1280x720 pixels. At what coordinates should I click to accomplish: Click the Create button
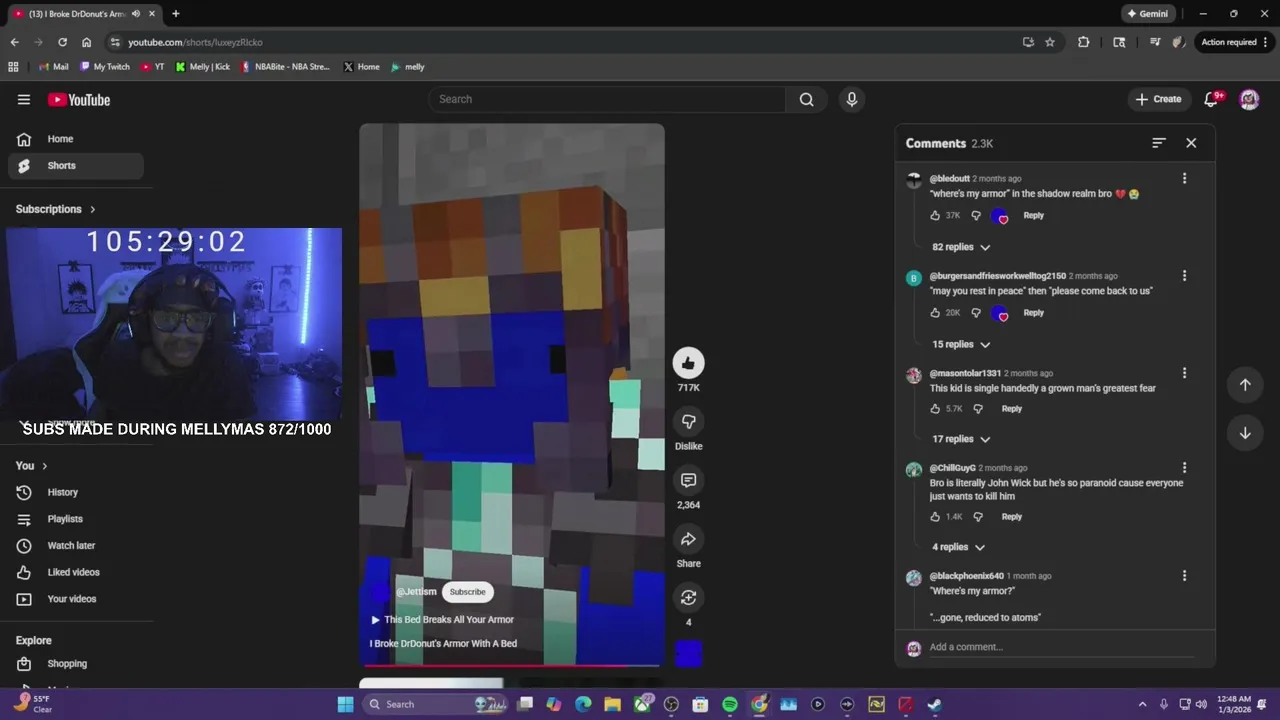1159,99
